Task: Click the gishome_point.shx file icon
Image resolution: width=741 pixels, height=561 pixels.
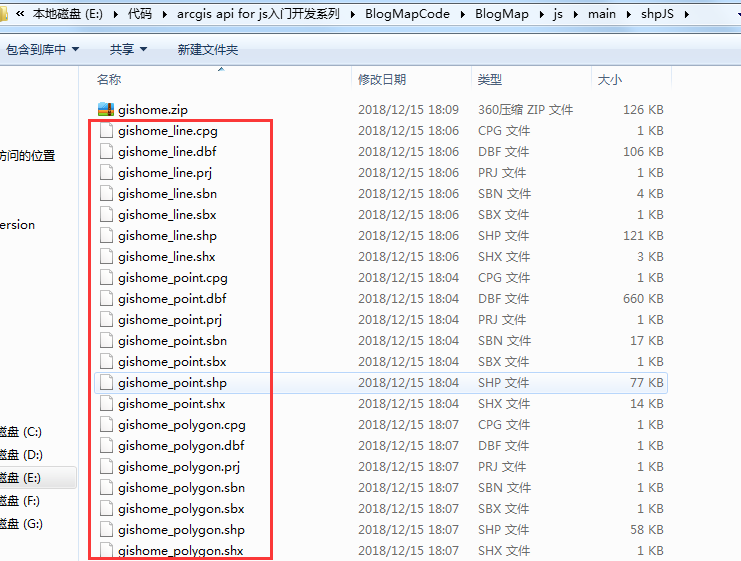Action: pos(106,404)
